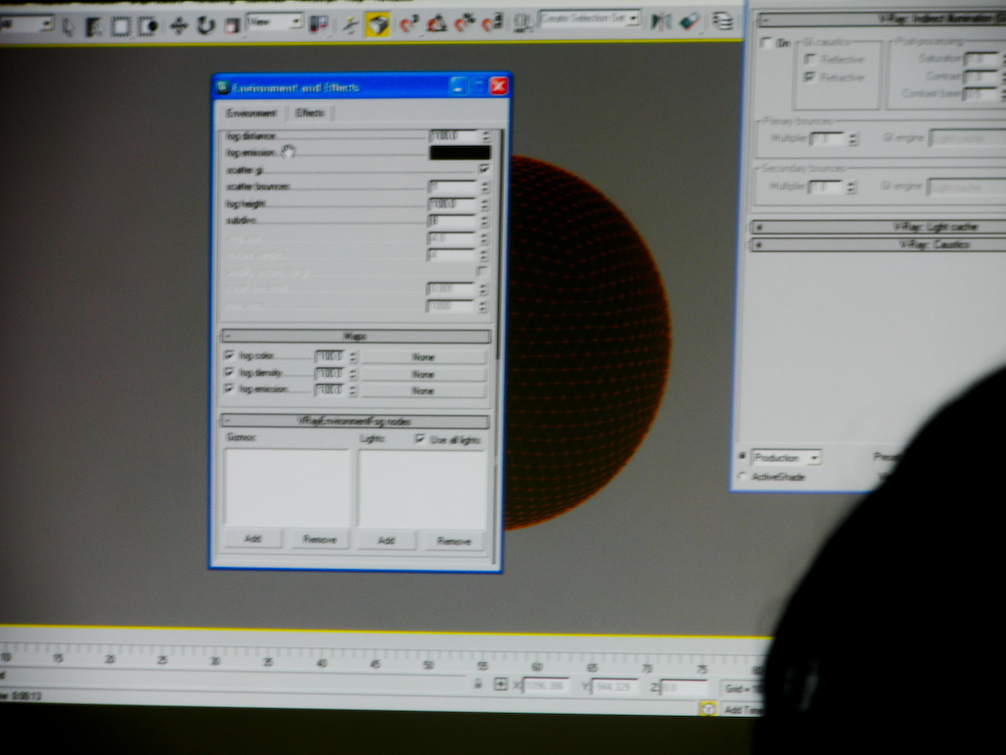The image size is (1006, 755).
Task: Click the fog emission map None button
Action: coord(423,391)
